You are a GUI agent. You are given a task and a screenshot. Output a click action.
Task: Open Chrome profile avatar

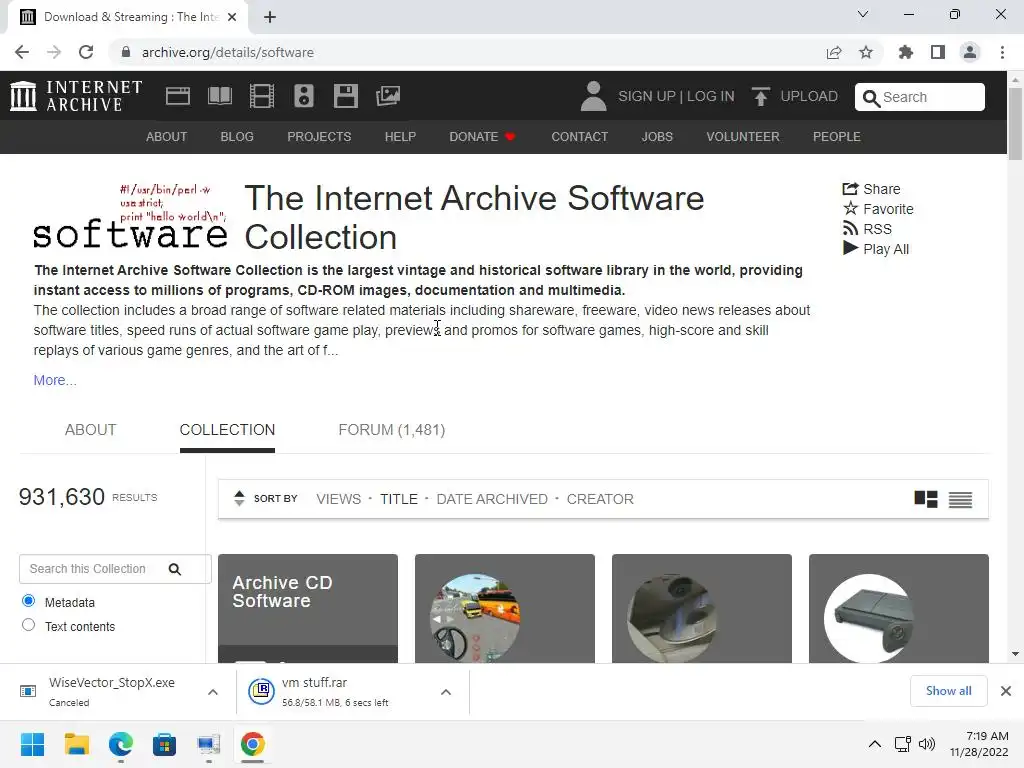click(x=970, y=52)
